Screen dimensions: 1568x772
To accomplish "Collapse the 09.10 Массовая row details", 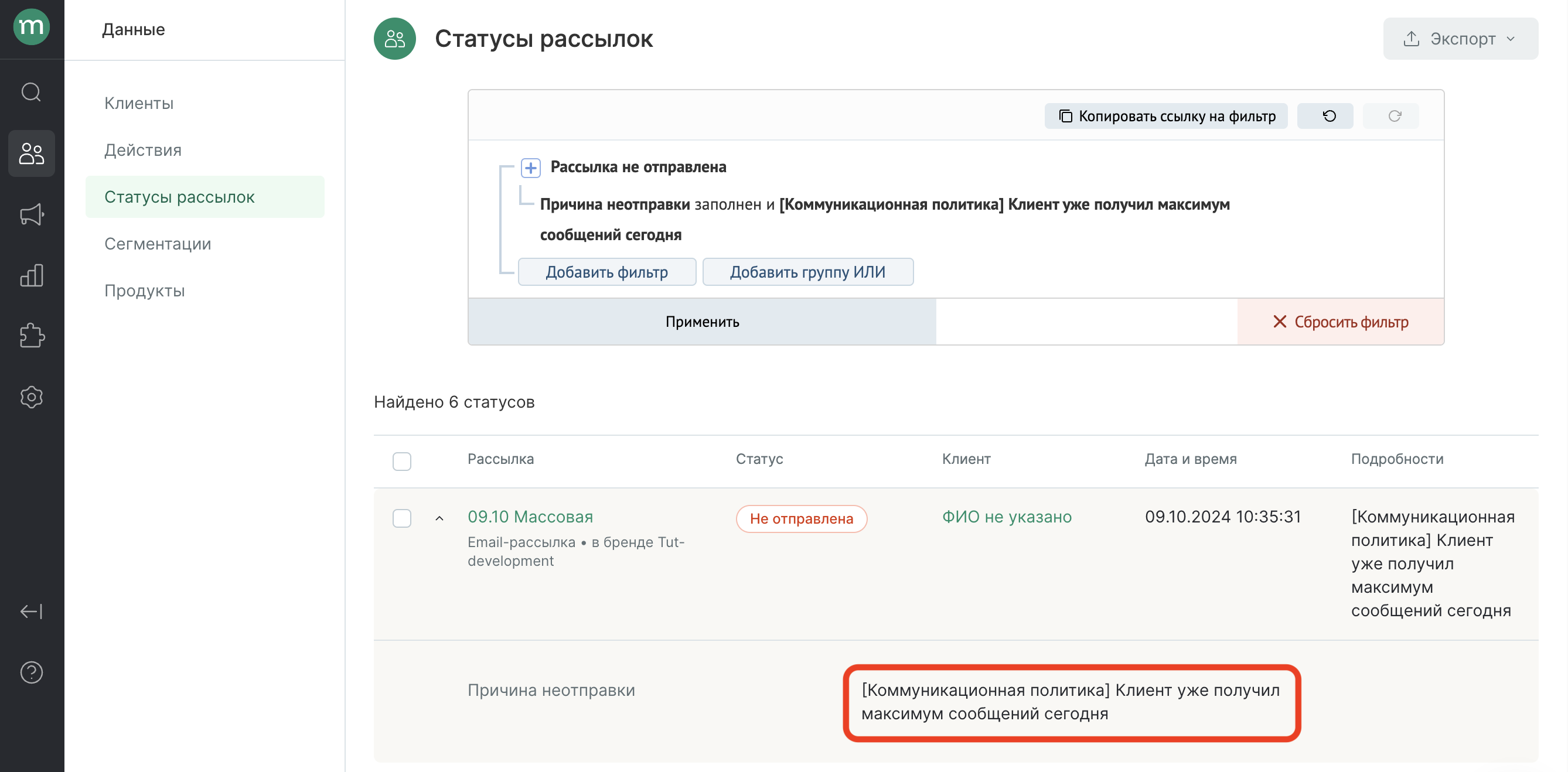I will [439, 518].
